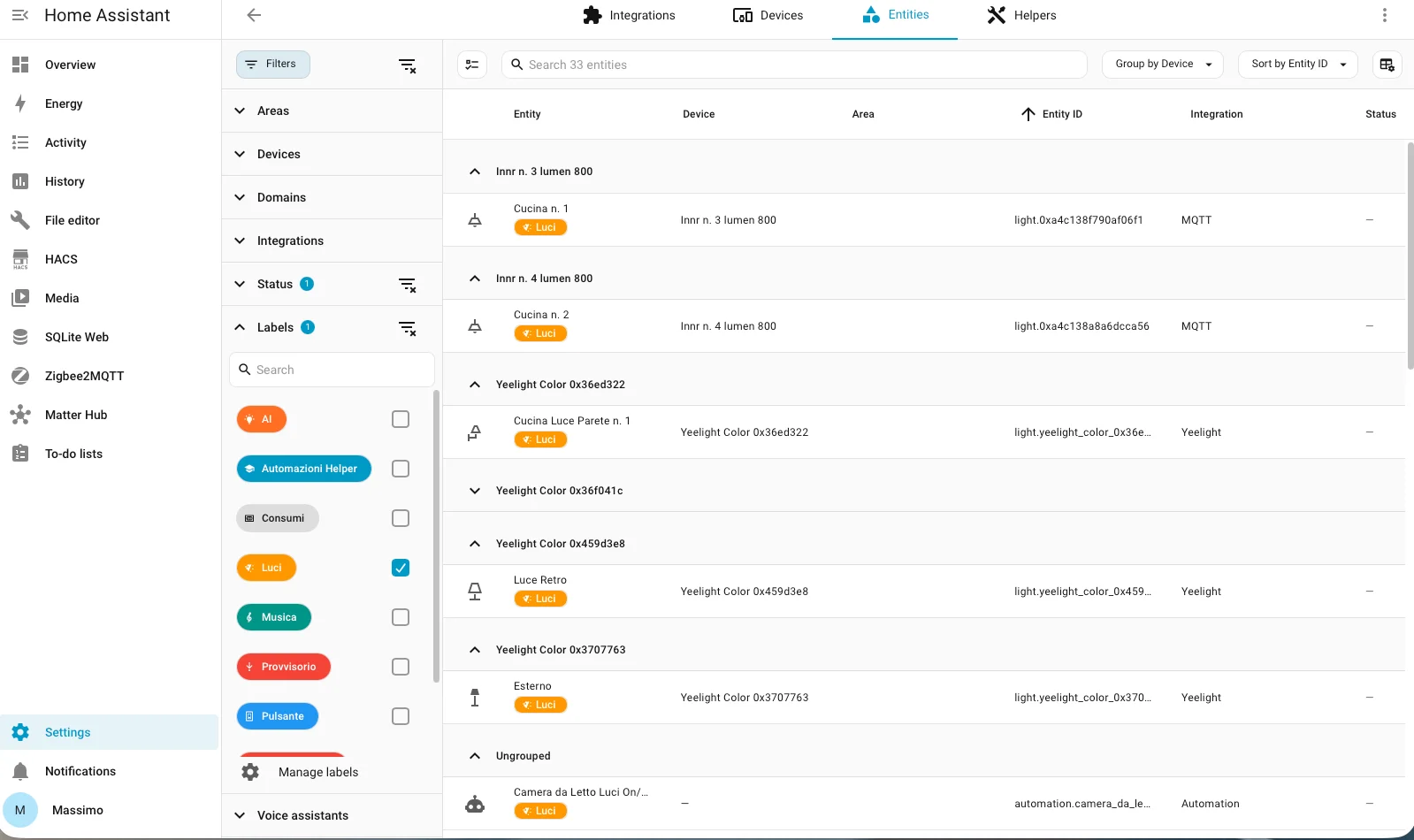1414x840 pixels.
Task: Expand the Devices filter section
Action: [332, 154]
